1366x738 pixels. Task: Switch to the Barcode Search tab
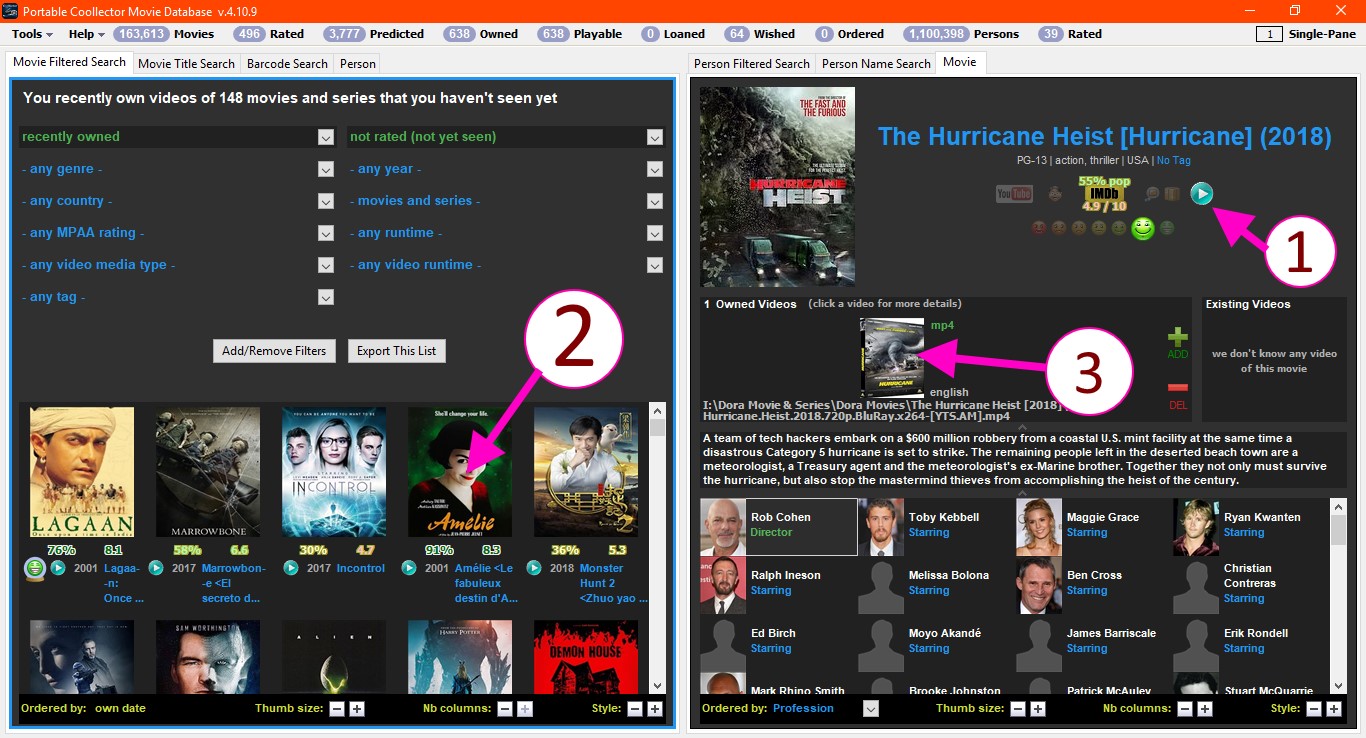coord(287,63)
